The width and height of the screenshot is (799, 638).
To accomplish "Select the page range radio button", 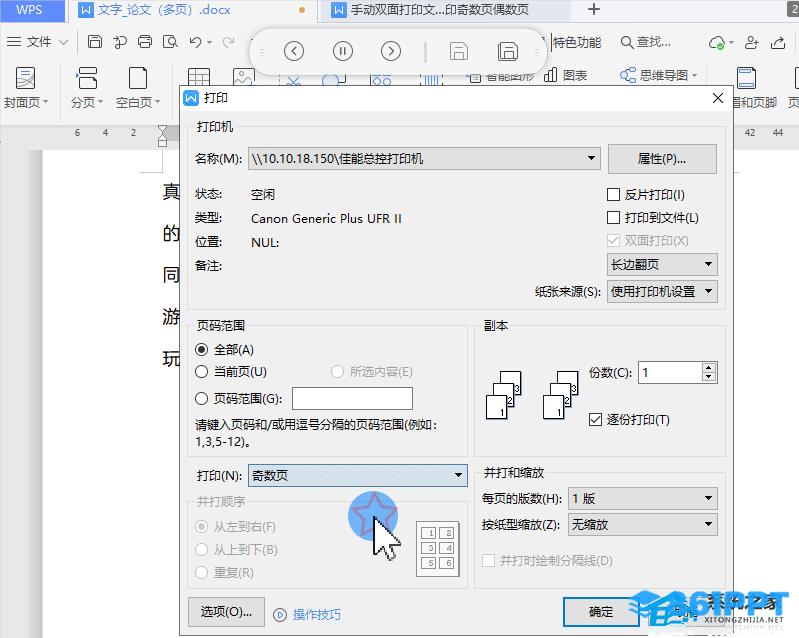I will 202,398.
